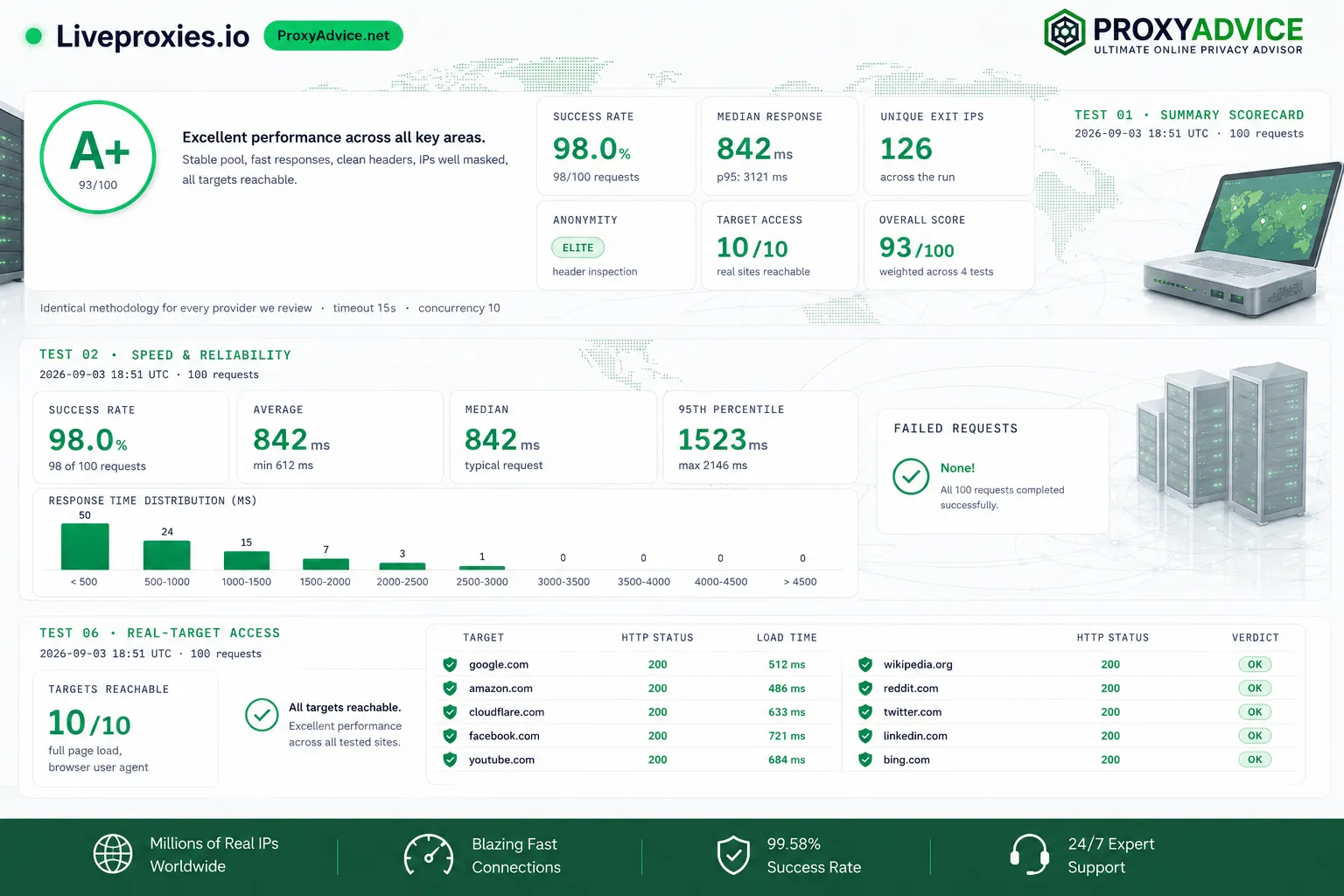Click the shield checkmark icon for 99.58% Success Rate
The width and height of the screenshot is (1344, 896).
click(x=733, y=855)
